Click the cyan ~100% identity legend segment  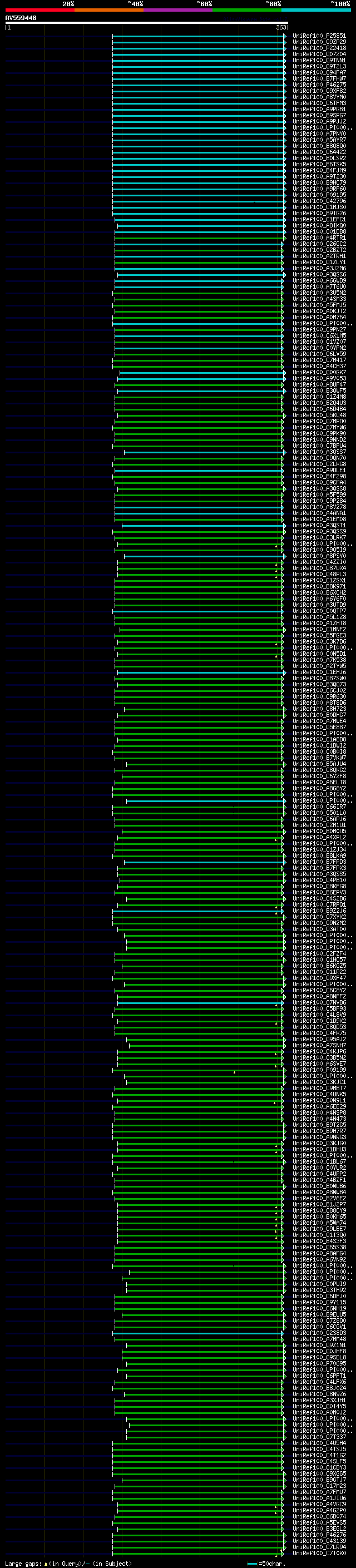click(x=316, y=10)
